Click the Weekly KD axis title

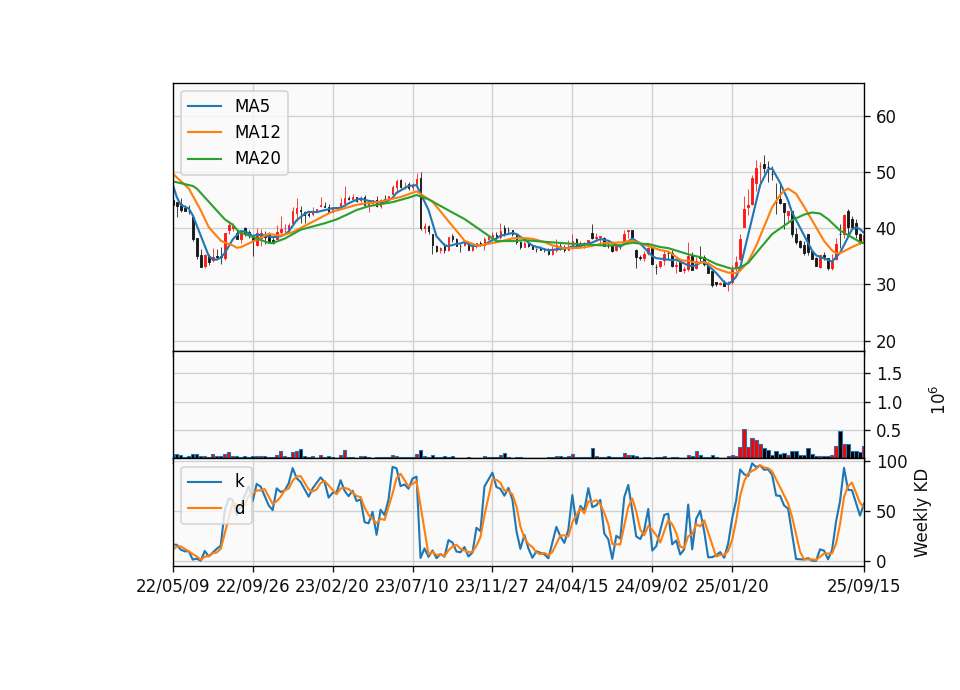(921, 514)
